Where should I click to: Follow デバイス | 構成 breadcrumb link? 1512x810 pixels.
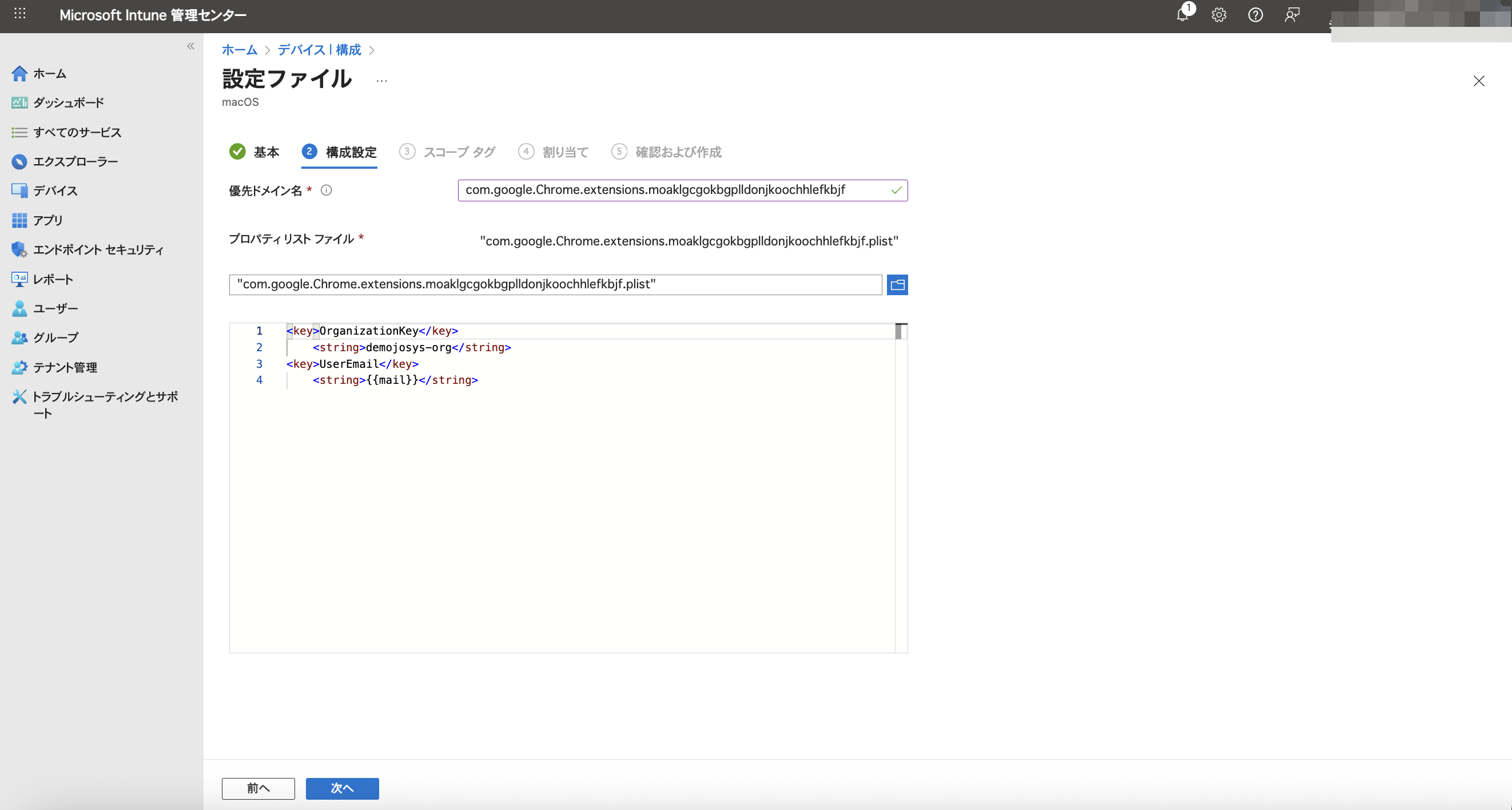pyautogui.click(x=319, y=50)
